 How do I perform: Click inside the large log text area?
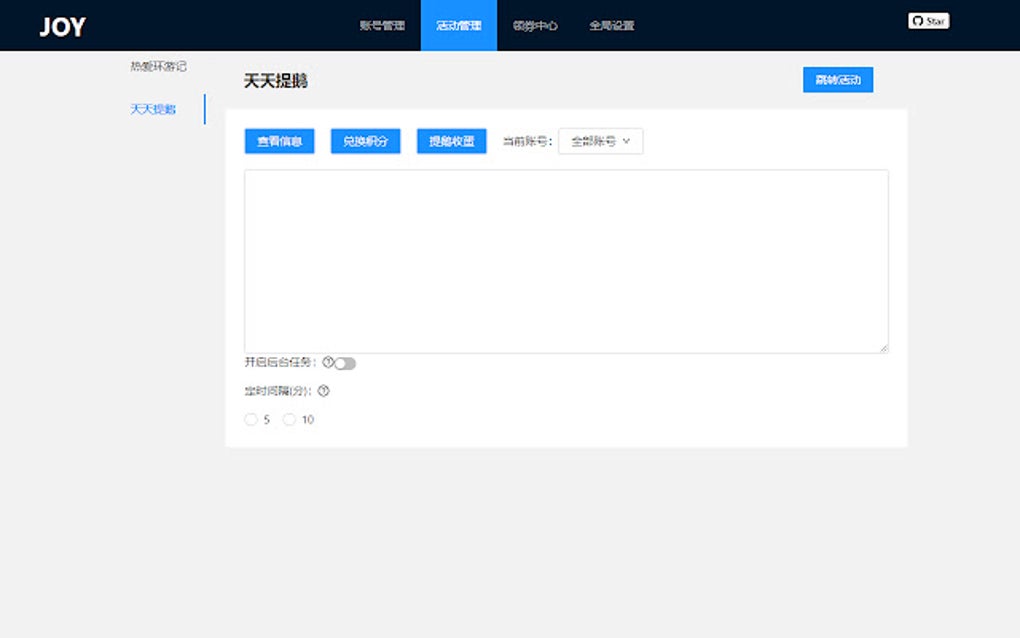tap(565, 258)
